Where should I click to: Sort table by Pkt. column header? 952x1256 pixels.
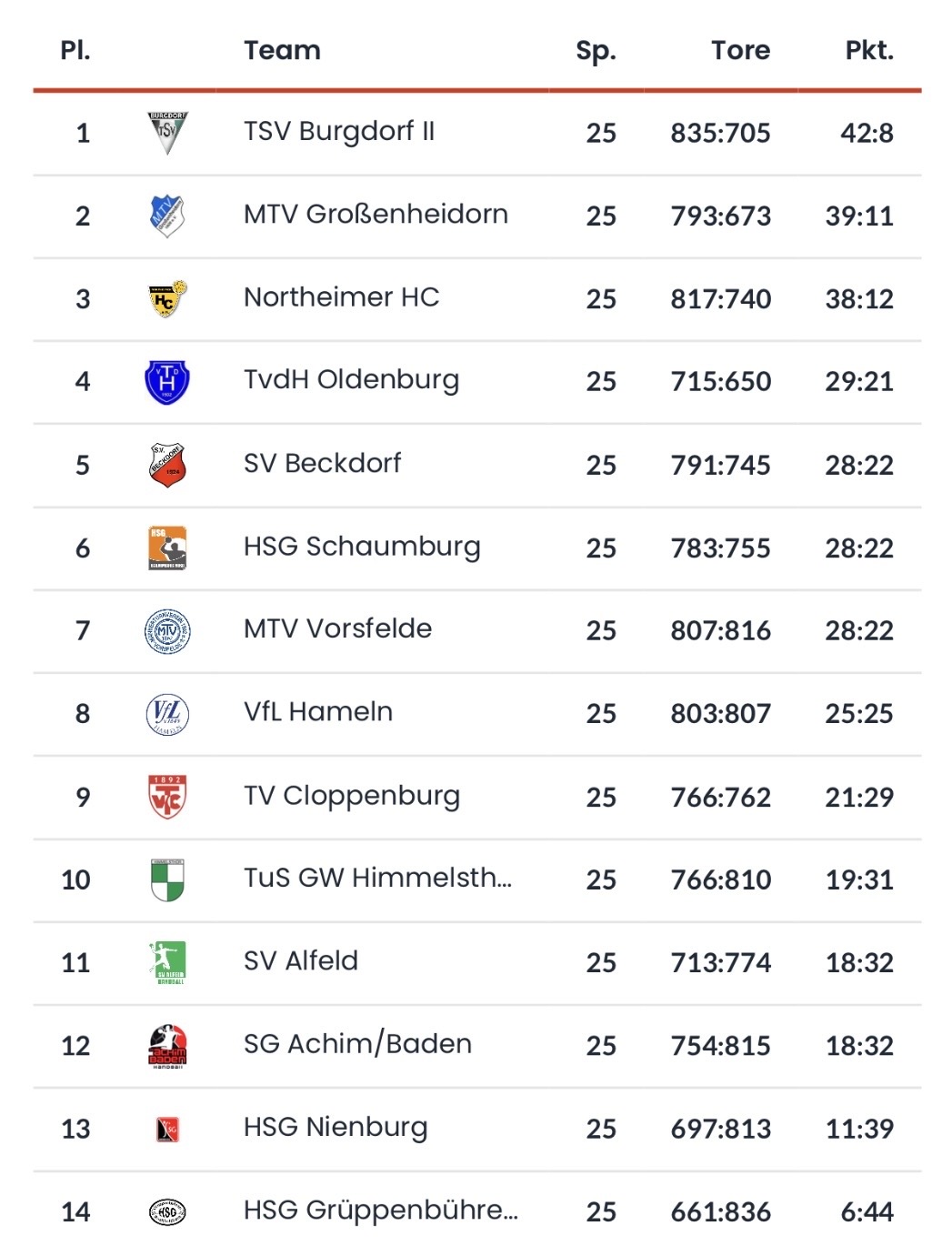tap(868, 51)
